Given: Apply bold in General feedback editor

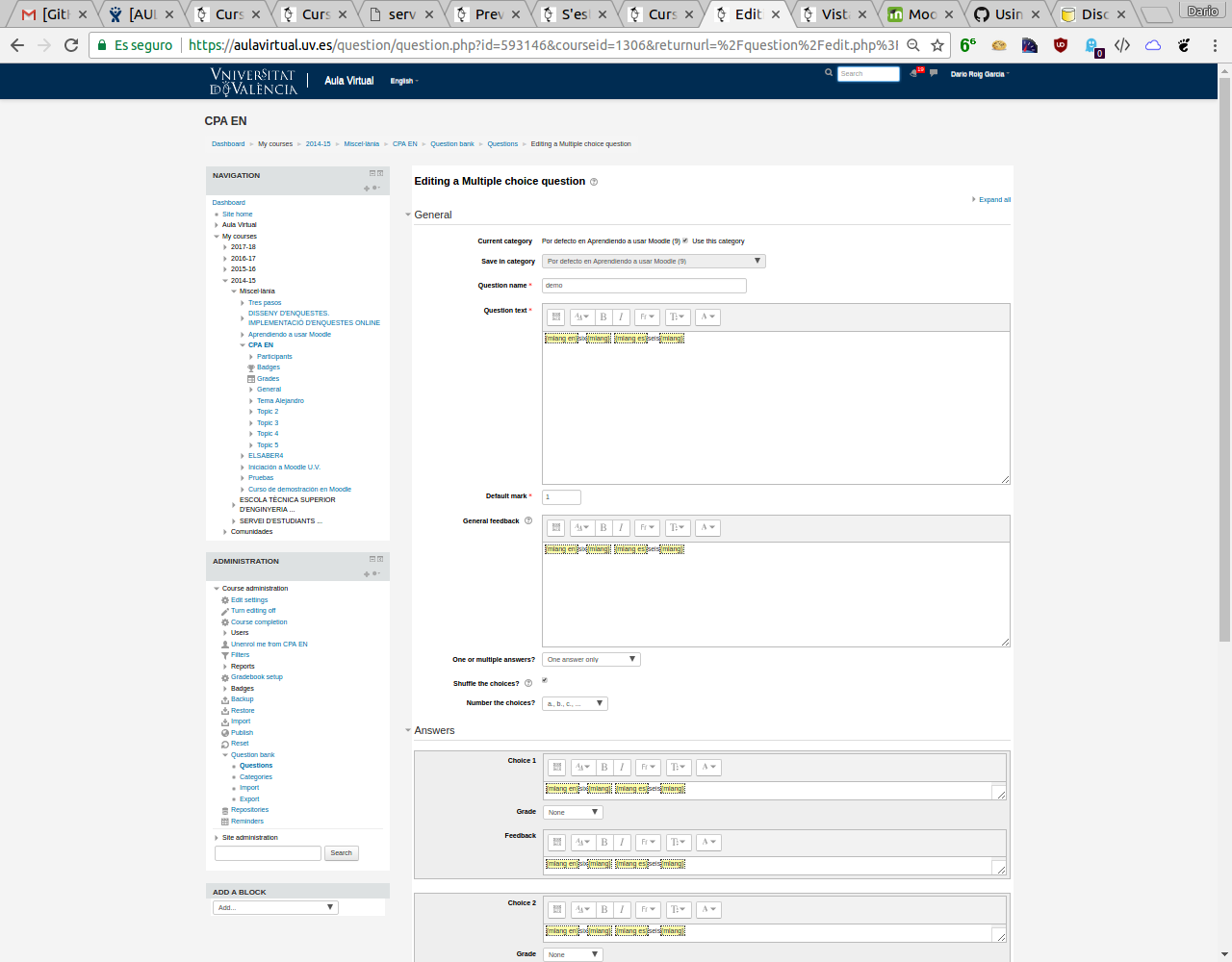Looking at the screenshot, I should pyautogui.click(x=603, y=527).
